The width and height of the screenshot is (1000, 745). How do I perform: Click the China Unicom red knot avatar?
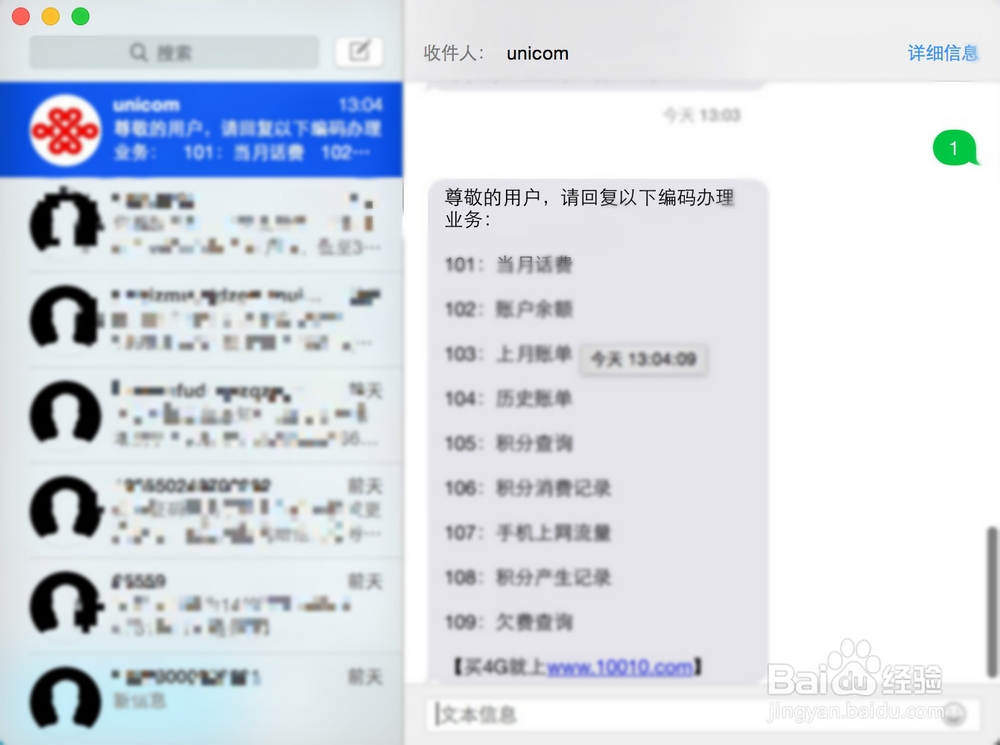[x=65, y=129]
